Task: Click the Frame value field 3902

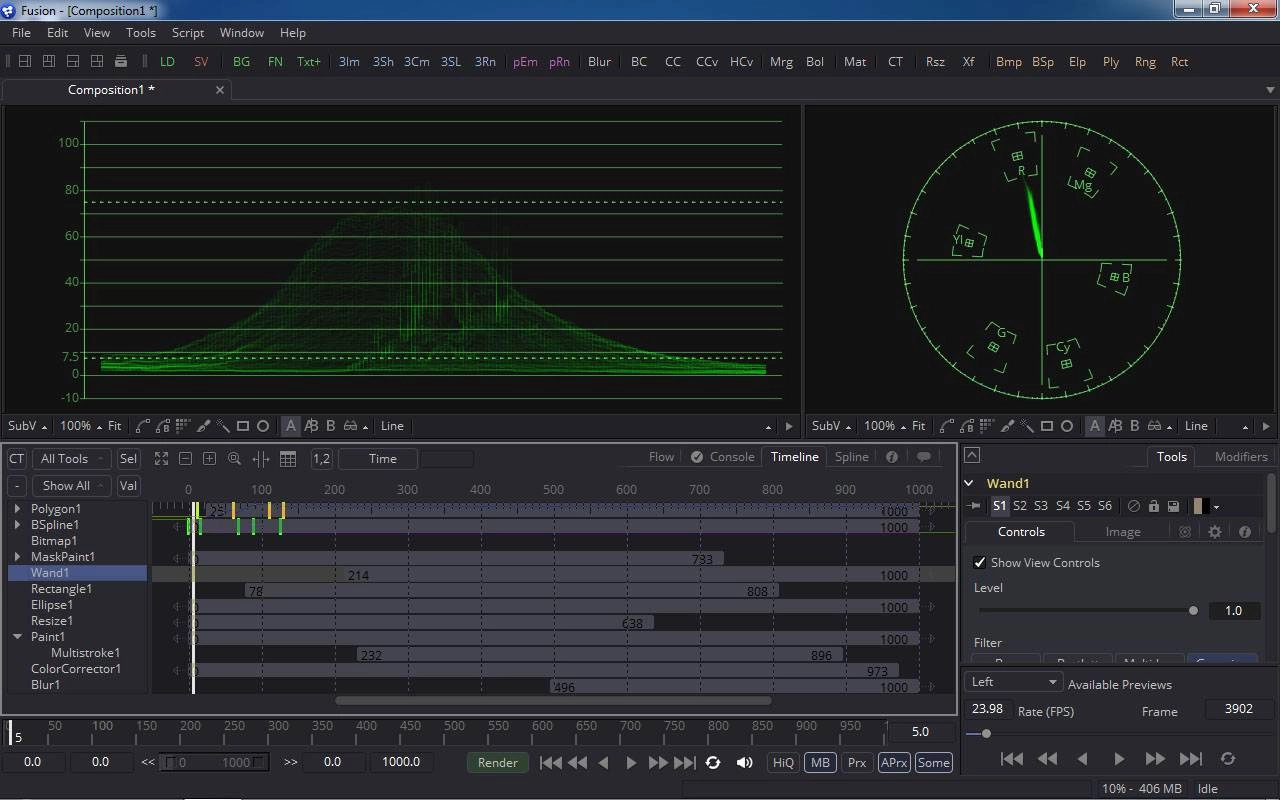Action: pos(1238,708)
